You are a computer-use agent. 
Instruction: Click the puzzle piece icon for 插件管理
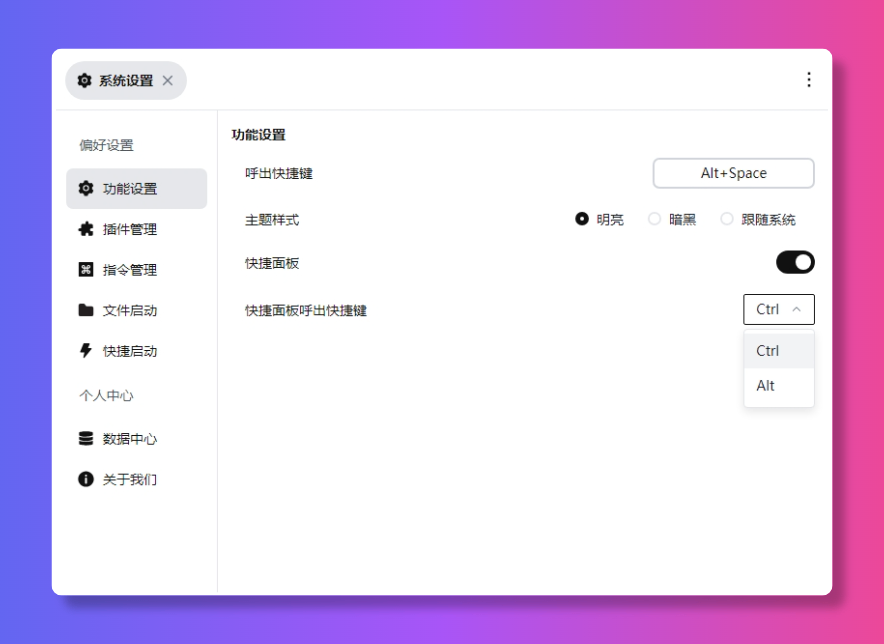click(86, 229)
